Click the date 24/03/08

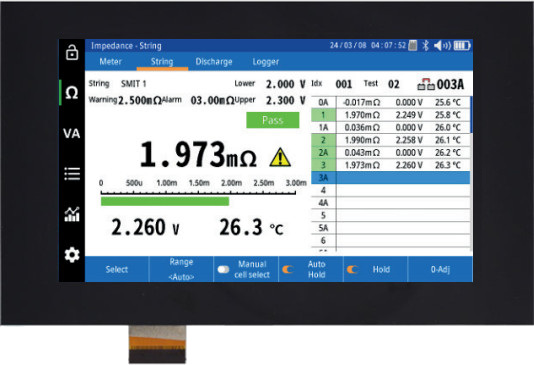tap(348, 45)
